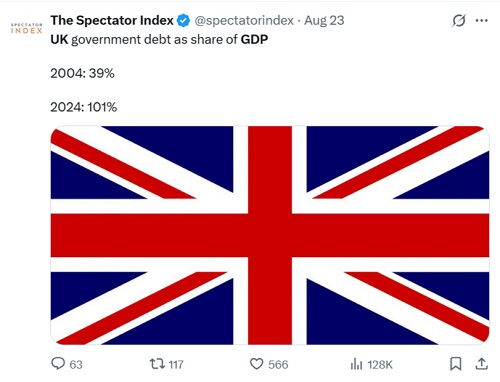Click the retweet icon
This screenshot has height=382, width=500.
(x=157, y=364)
